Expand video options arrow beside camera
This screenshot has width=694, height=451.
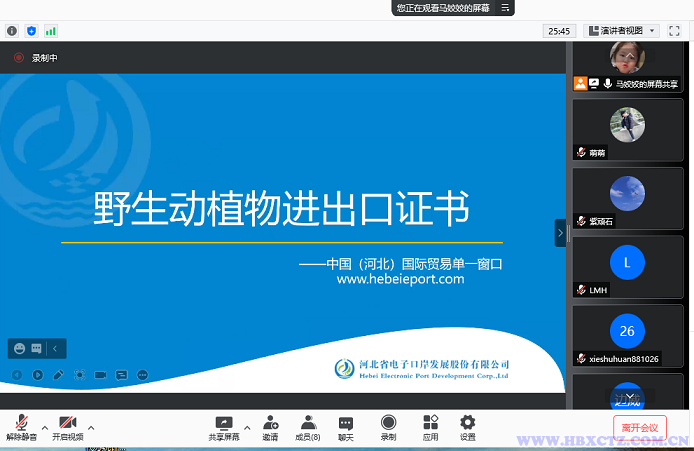[x=91, y=427]
